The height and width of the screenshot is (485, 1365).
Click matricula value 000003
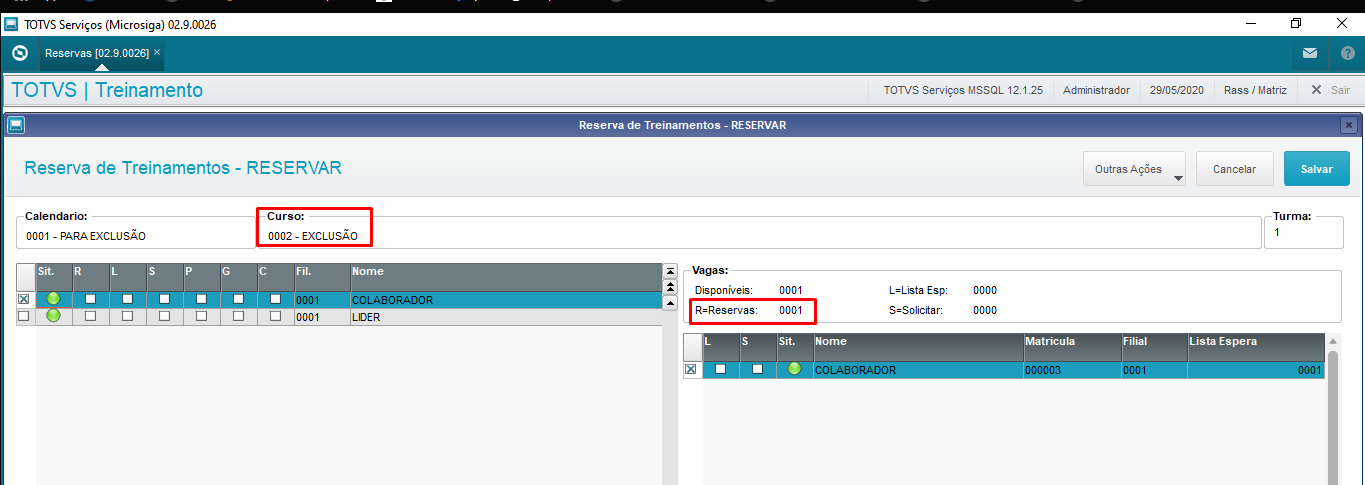pos(1043,370)
